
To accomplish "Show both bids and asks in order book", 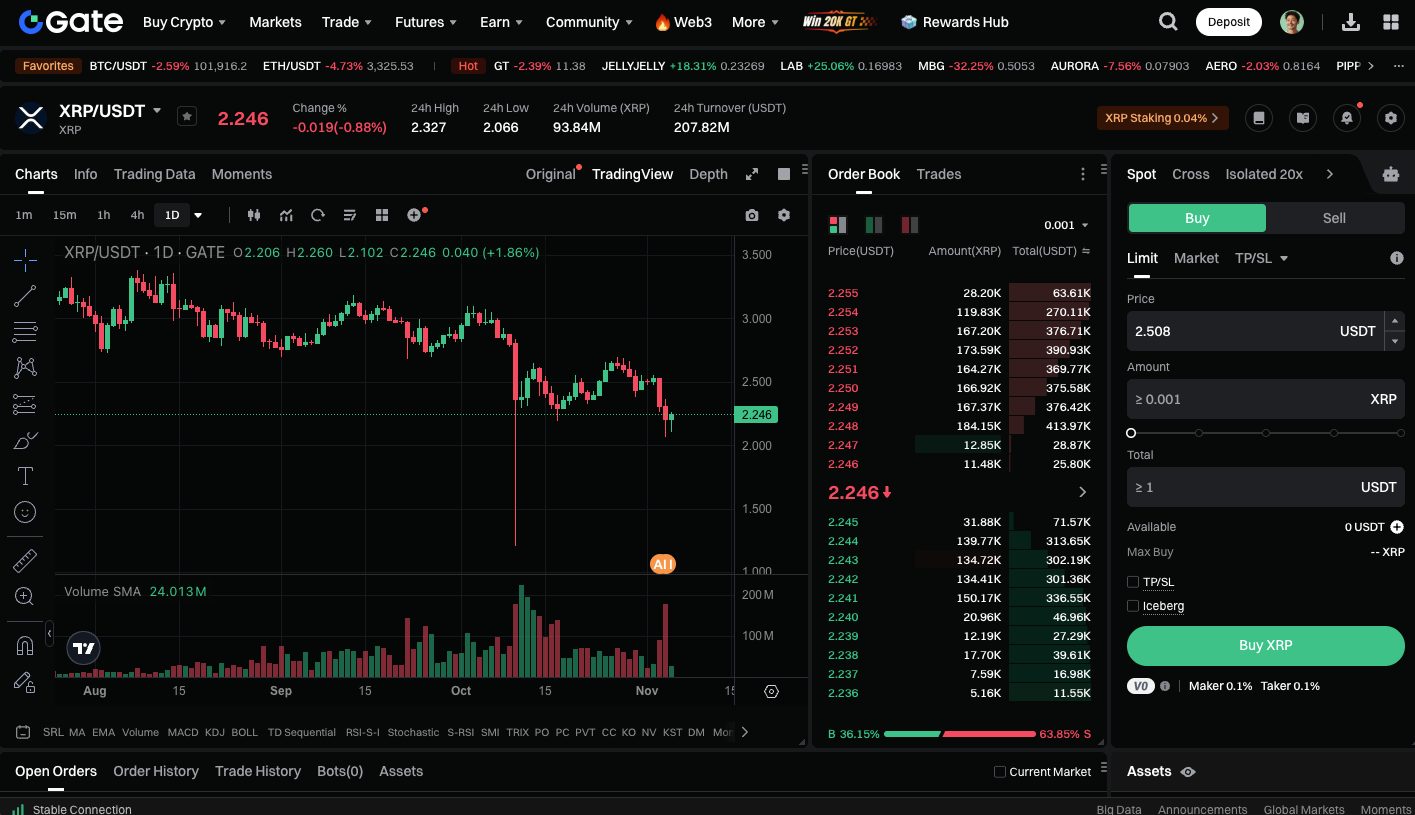I will (838, 225).
